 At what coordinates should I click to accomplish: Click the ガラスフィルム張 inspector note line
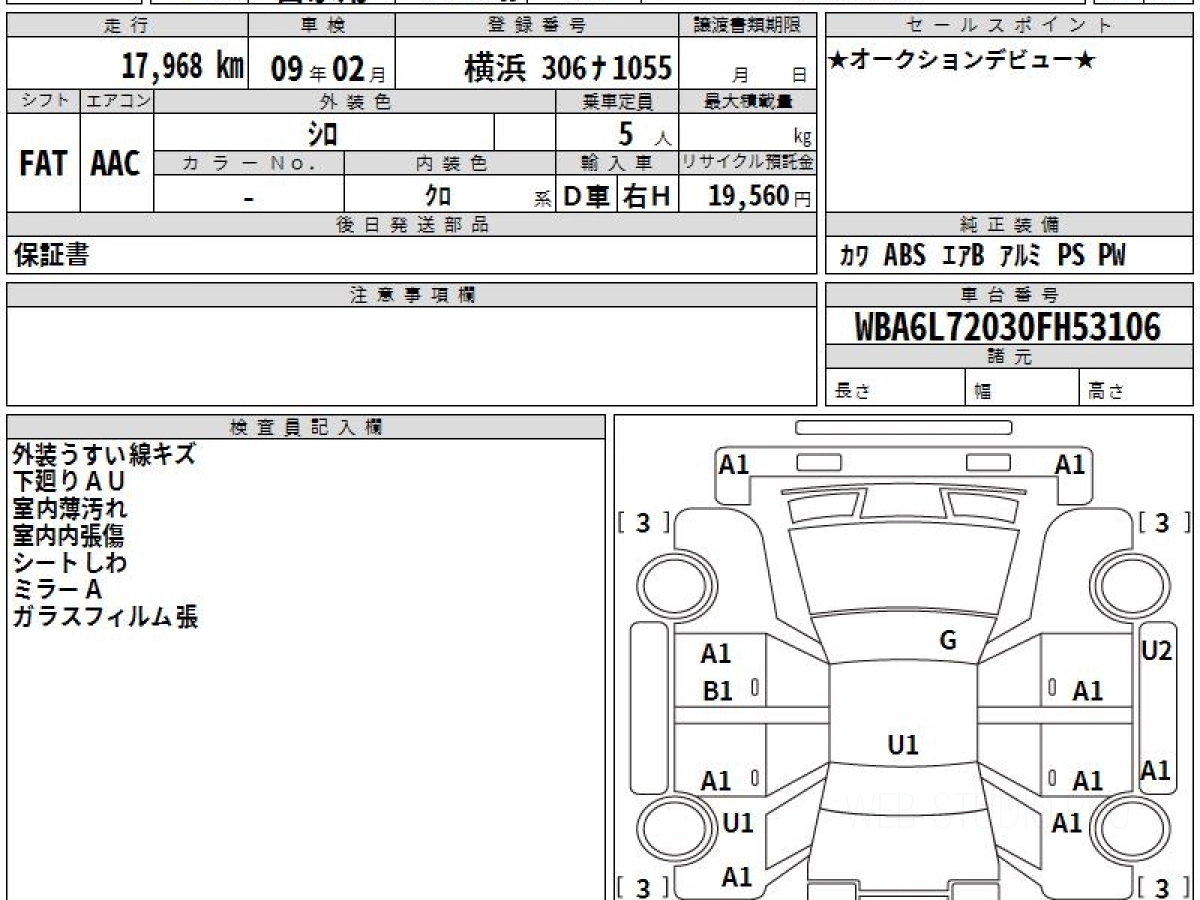pos(105,617)
